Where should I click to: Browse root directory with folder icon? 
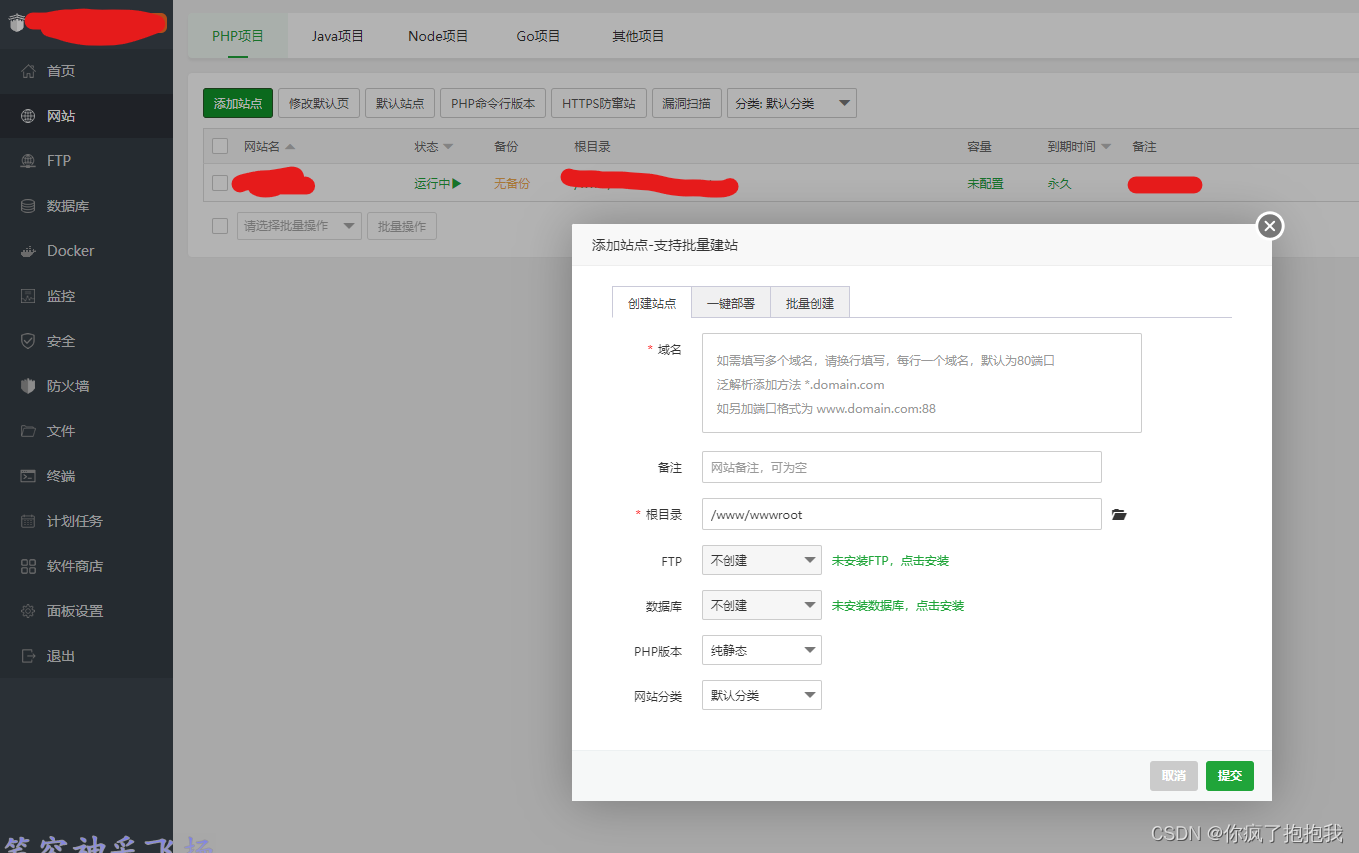click(x=1119, y=515)
